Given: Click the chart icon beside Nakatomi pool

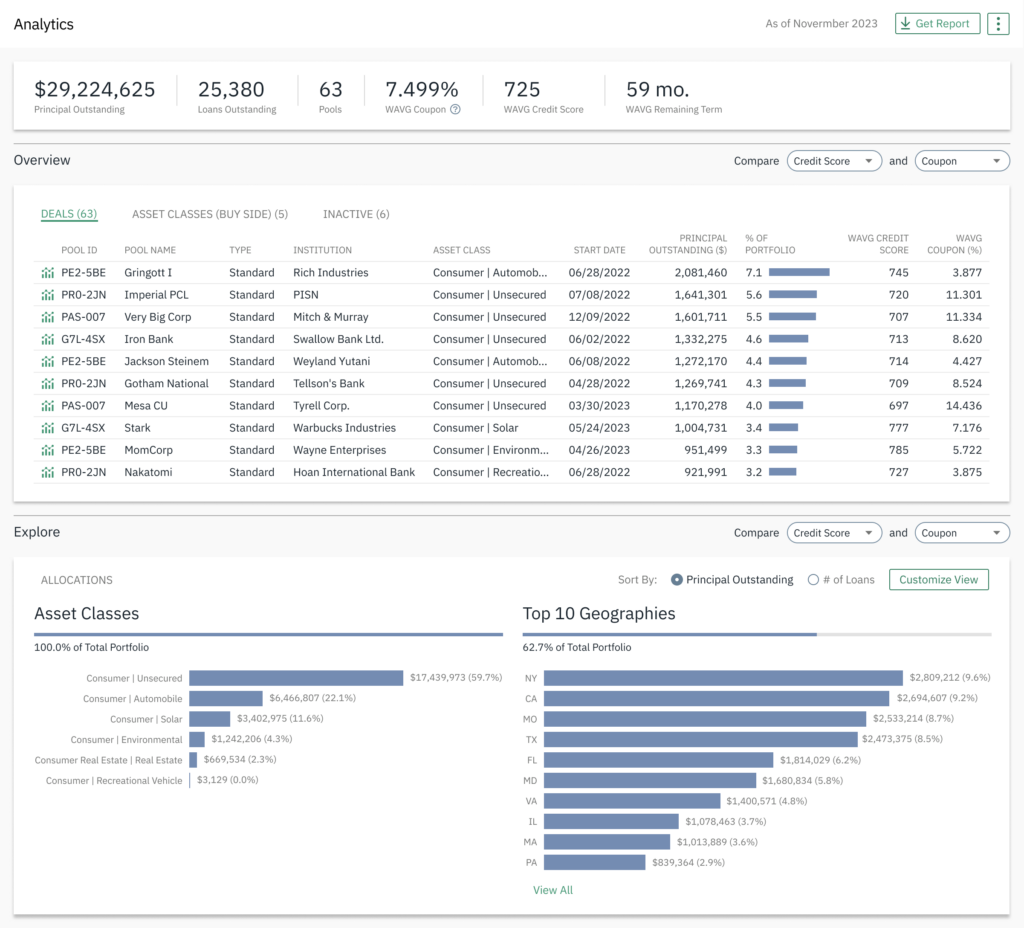Looking at the screenshot, I should tap(47, 472).
